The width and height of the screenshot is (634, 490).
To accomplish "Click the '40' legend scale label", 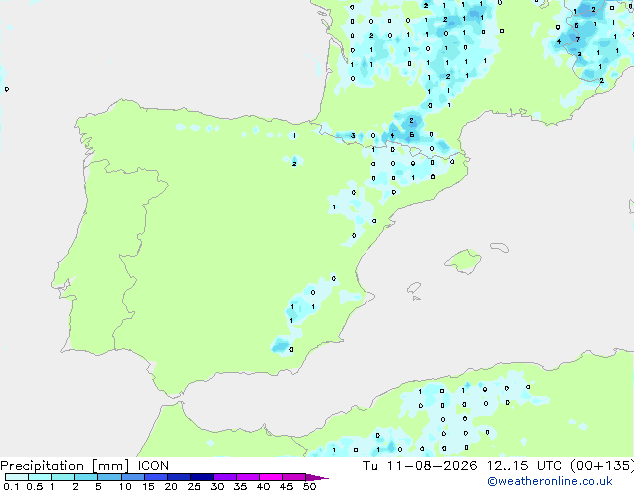I will (263, 486).
